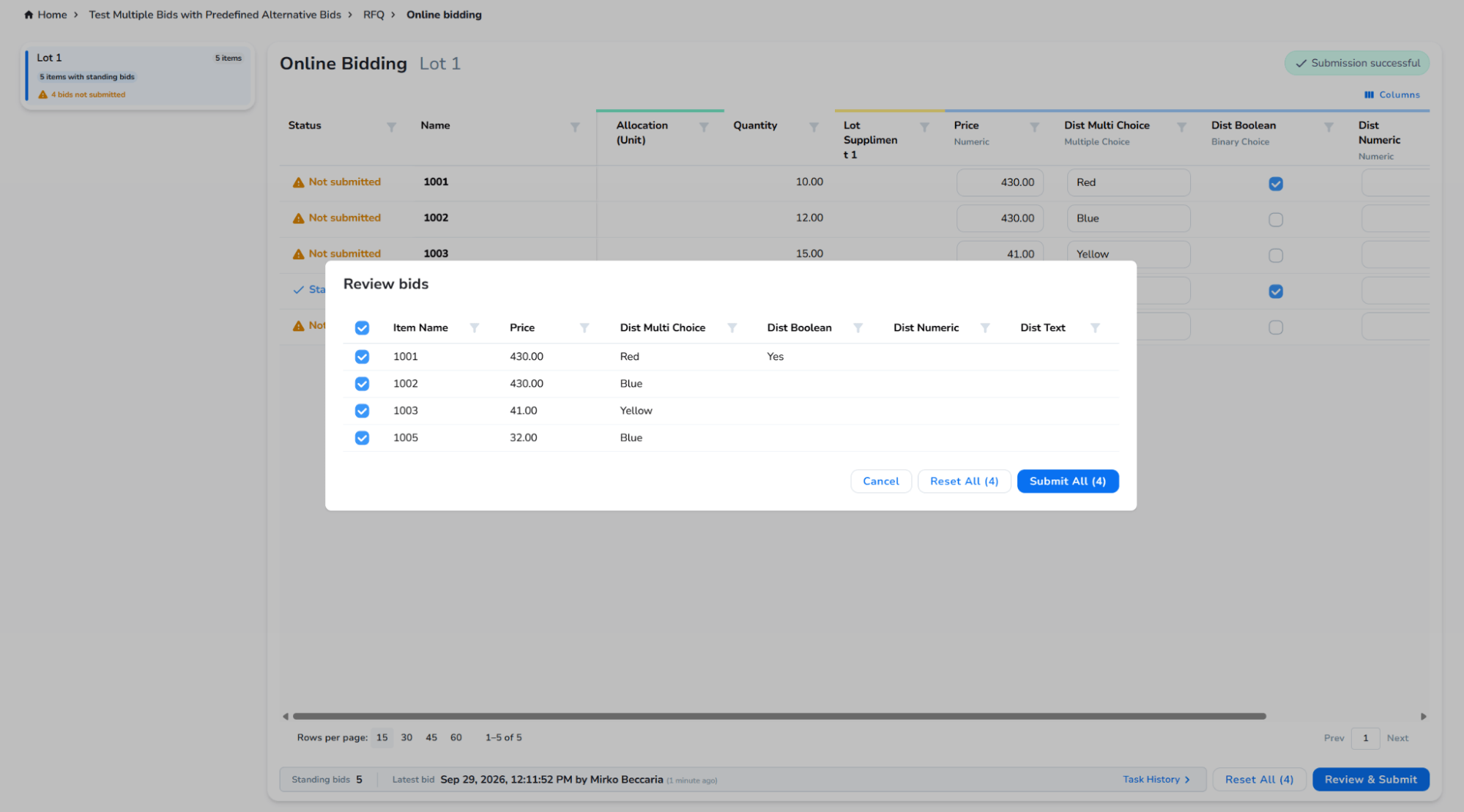Uncheck item 1003 in Review bids
The image size is (1464, 812).
pos(362,411)
